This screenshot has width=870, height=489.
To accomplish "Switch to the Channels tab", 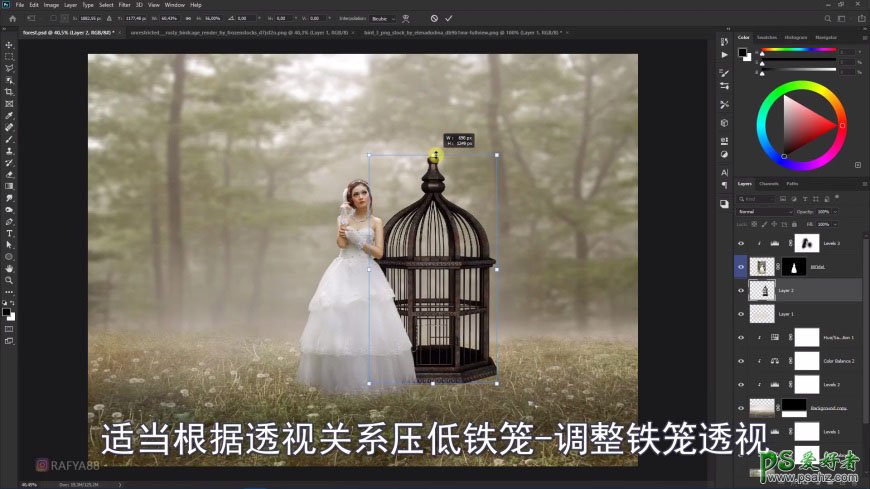I will [768, 184].
